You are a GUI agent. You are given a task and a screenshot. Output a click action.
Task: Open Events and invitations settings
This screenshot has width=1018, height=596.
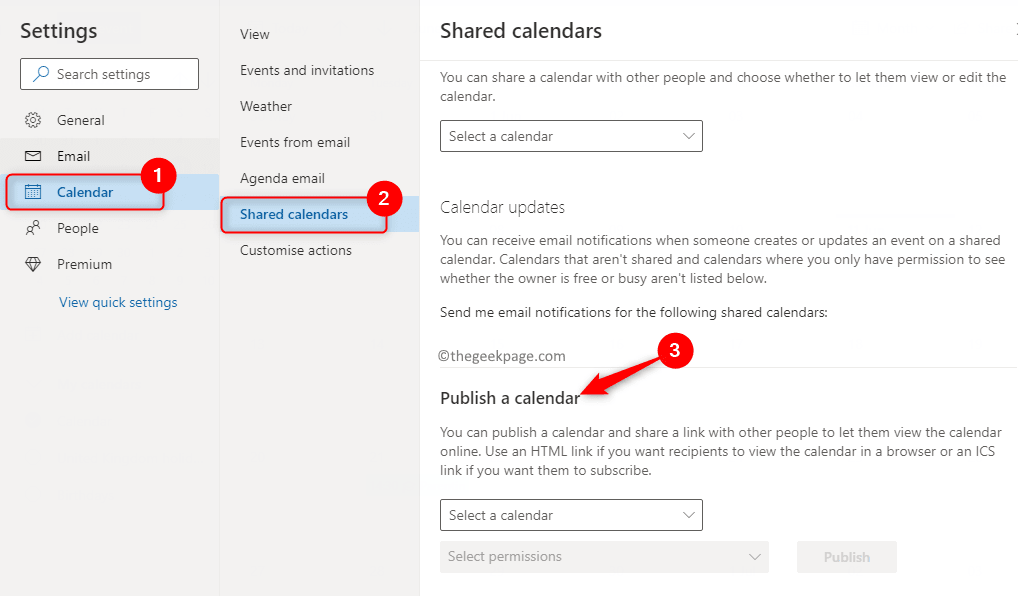[x=306, y=70]
